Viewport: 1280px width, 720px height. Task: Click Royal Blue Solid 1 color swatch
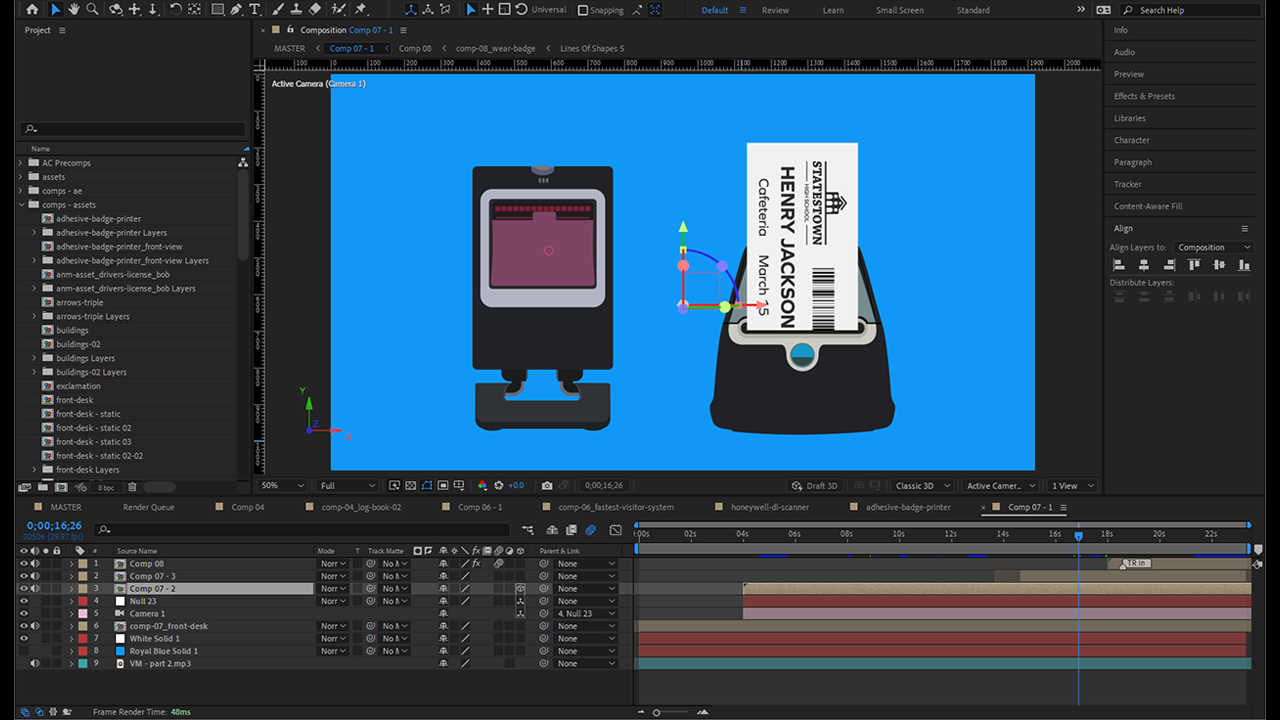[120, 651]
